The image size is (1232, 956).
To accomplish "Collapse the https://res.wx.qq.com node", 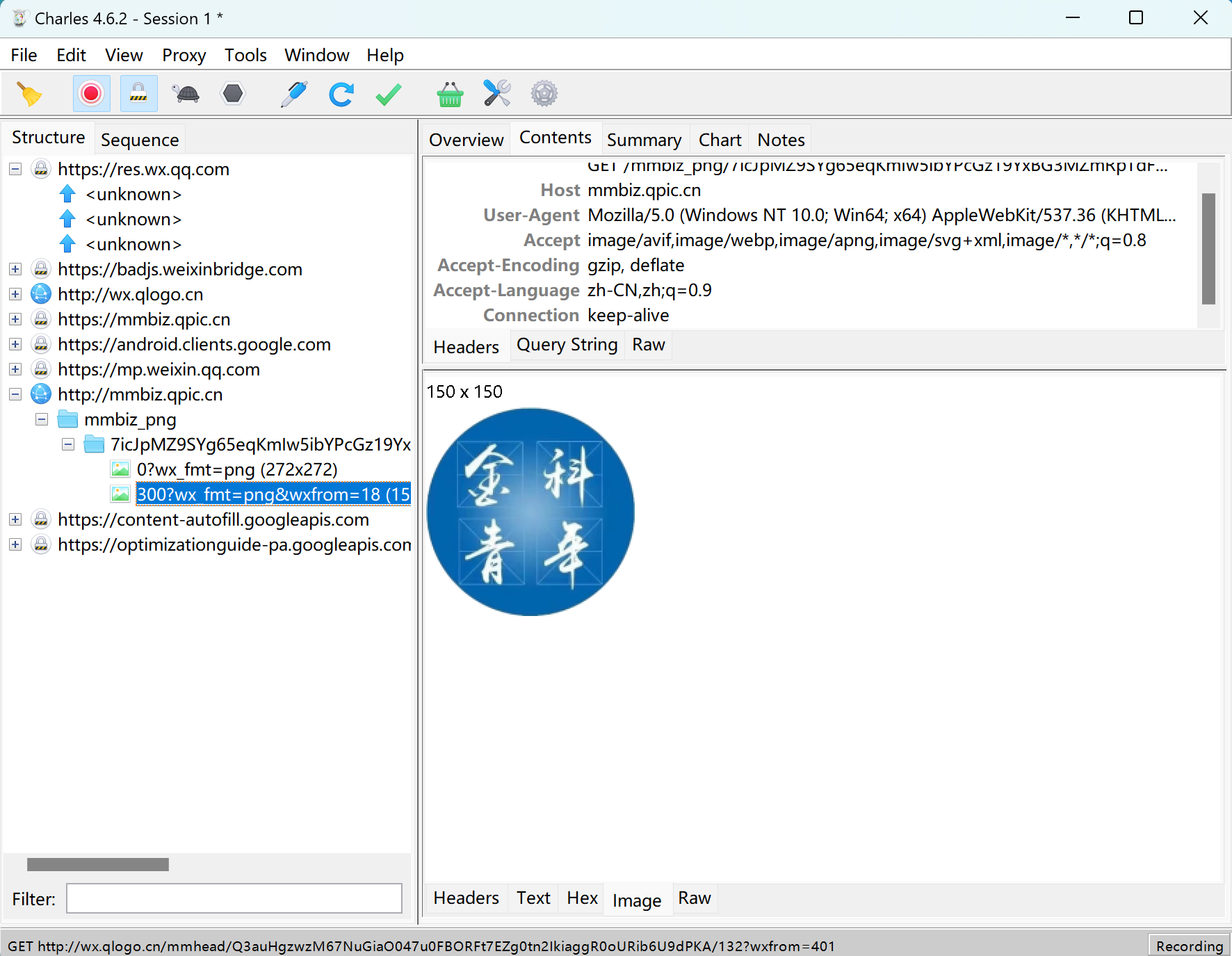I will [15, 169].
